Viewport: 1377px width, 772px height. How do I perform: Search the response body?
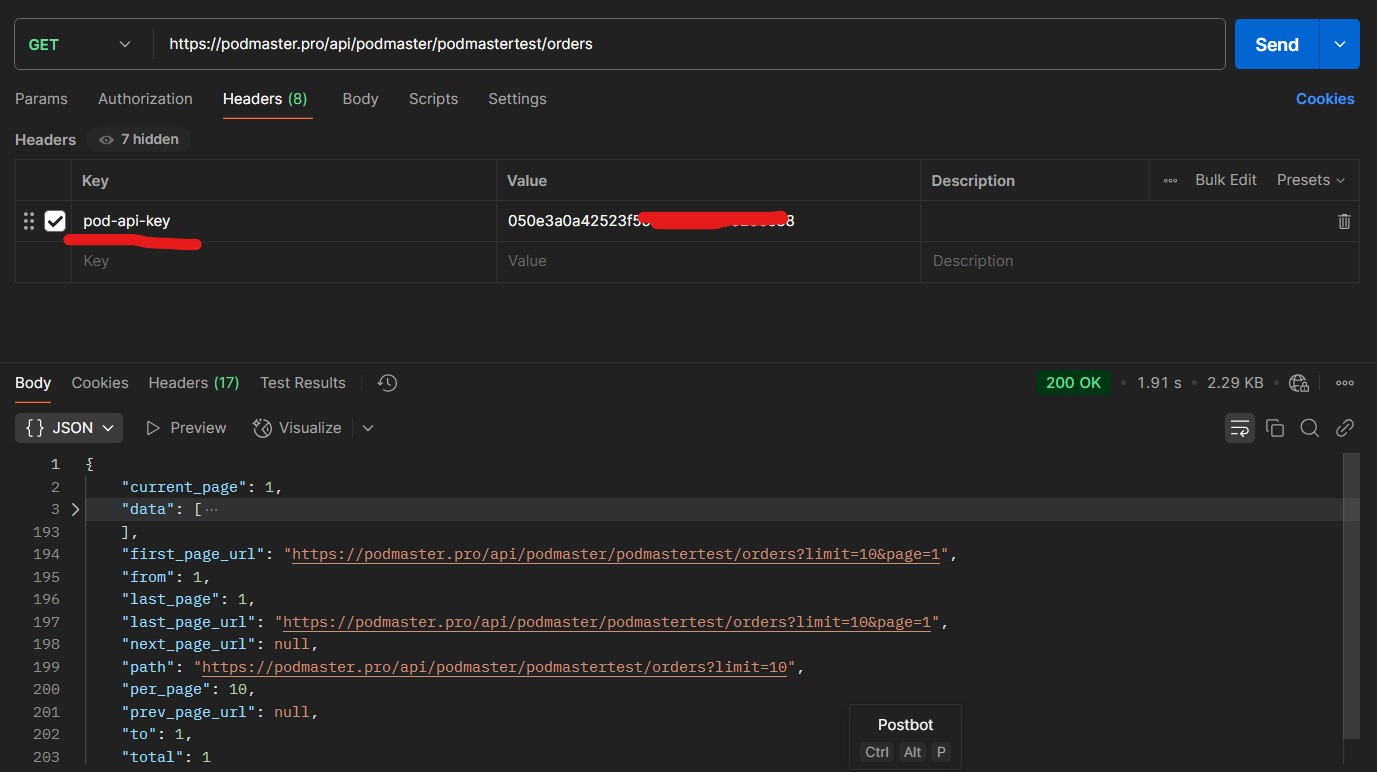click(1309, 428)
